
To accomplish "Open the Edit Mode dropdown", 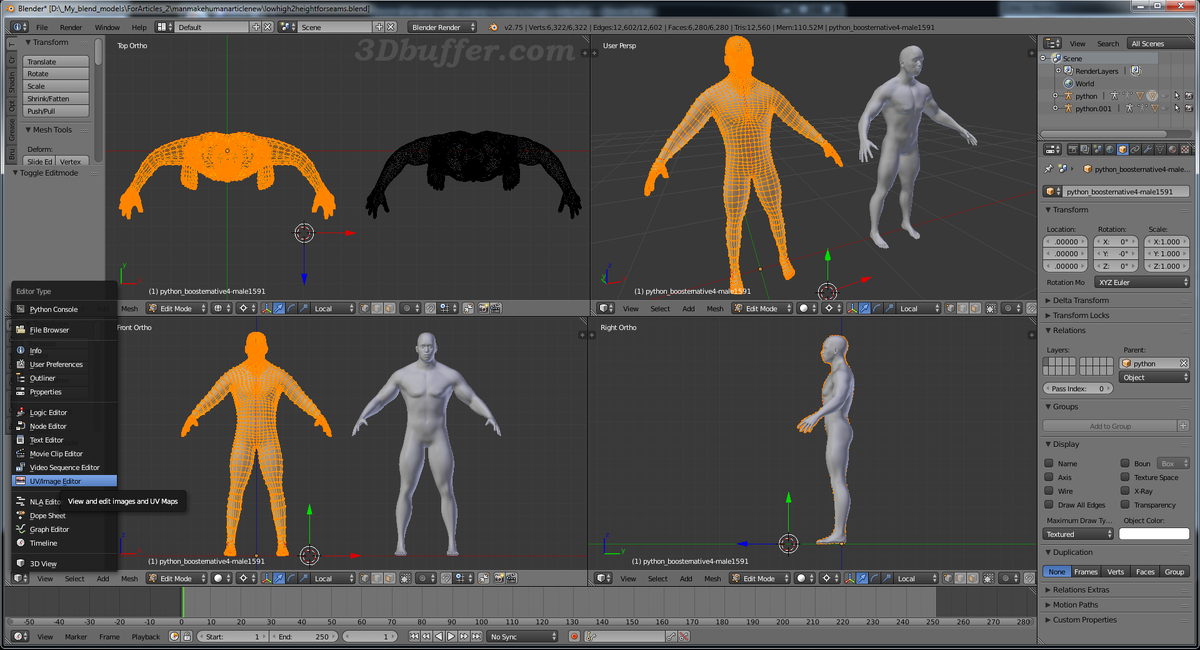I will [175, 308].
